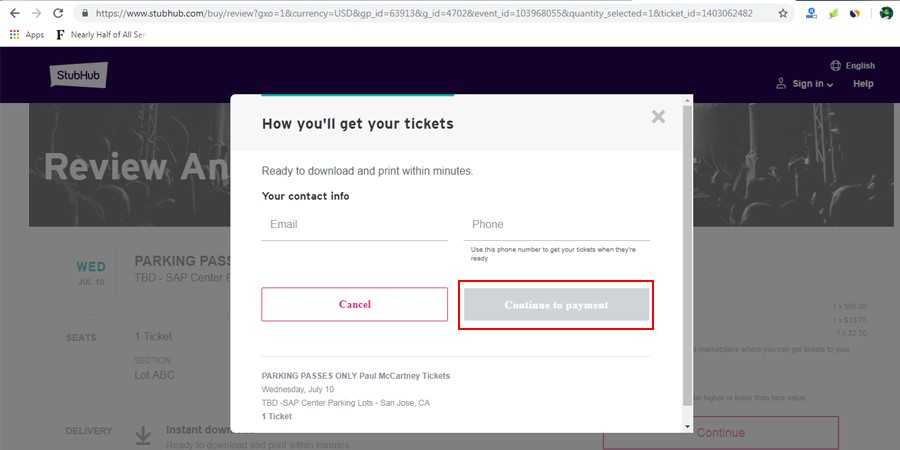Click the green leaf extension icon

pos(832,14)
